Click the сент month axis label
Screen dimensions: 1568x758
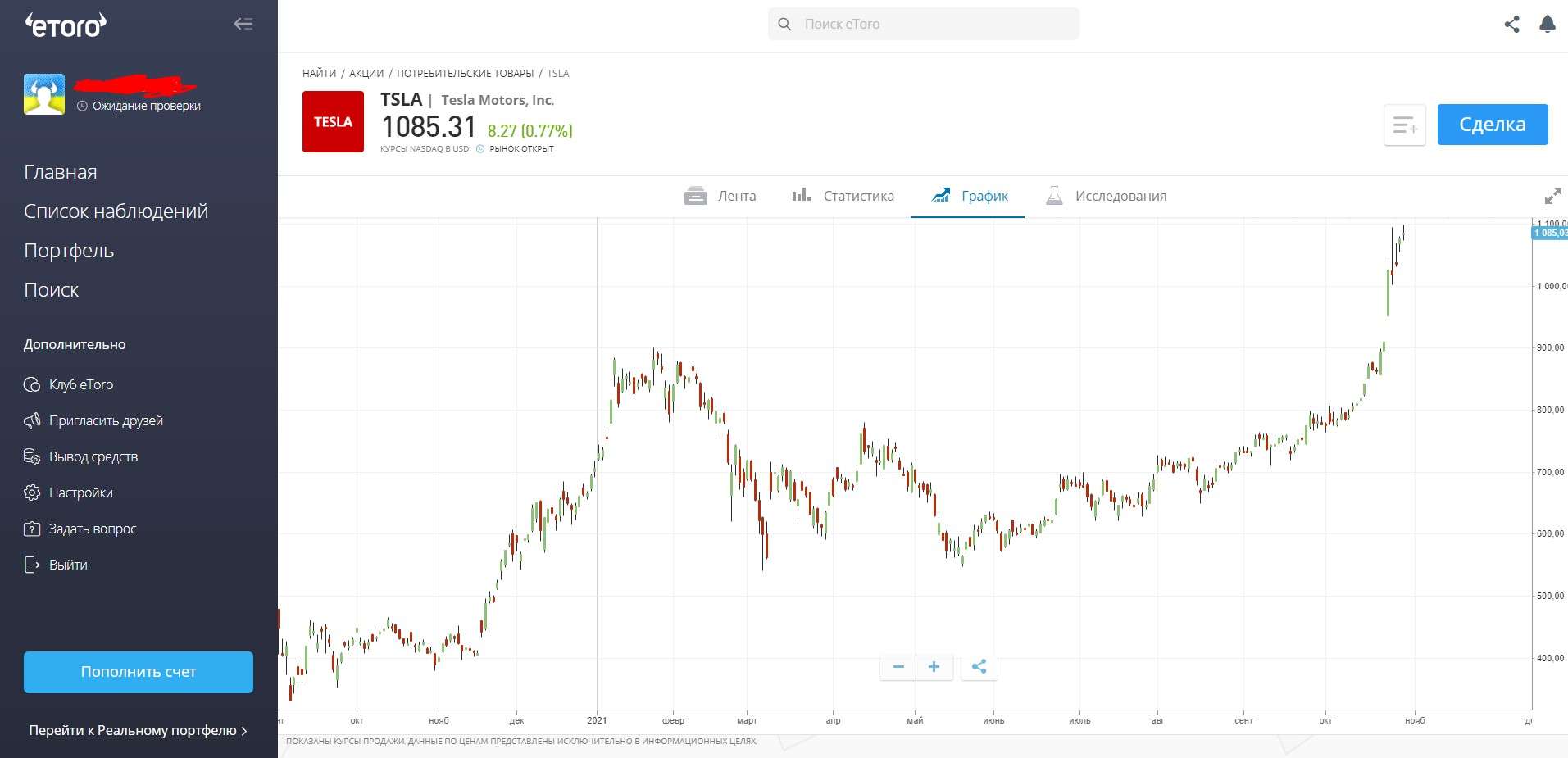(x=1243, y=720)
